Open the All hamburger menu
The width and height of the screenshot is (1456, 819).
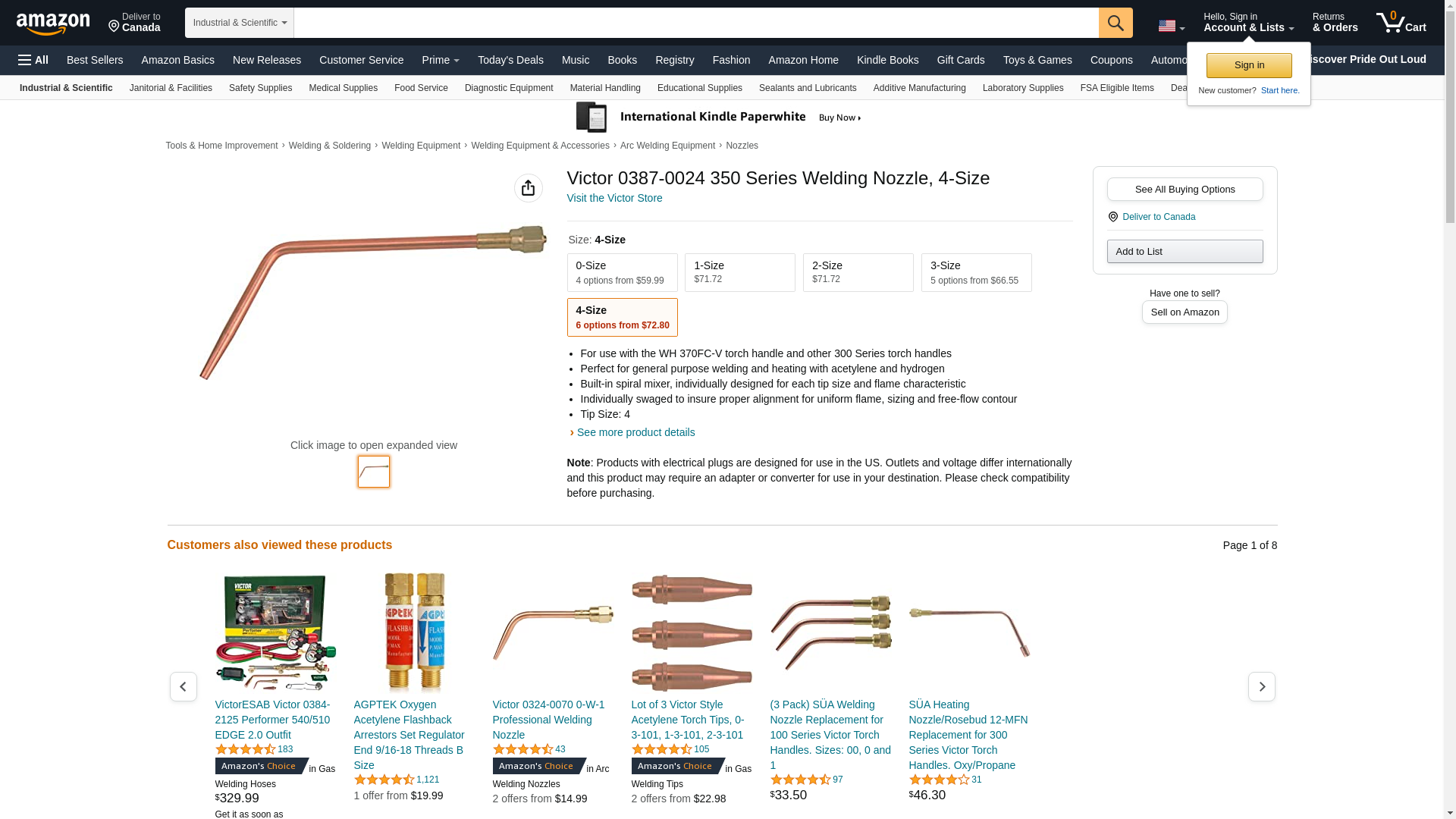tap(33, 60)
